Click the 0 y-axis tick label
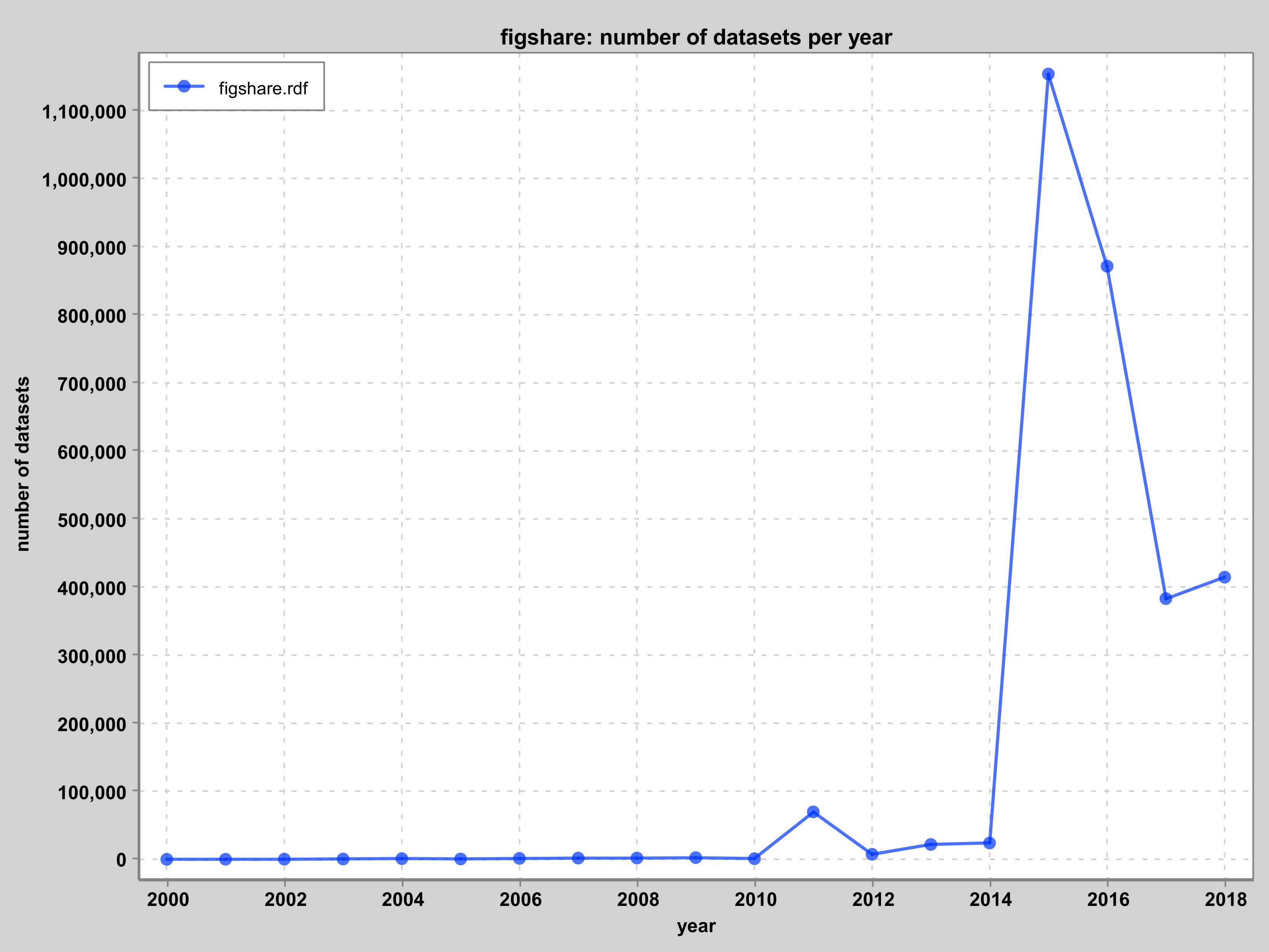The height and width of the screenshot is (952, 1269). click(x=121, y=859)
